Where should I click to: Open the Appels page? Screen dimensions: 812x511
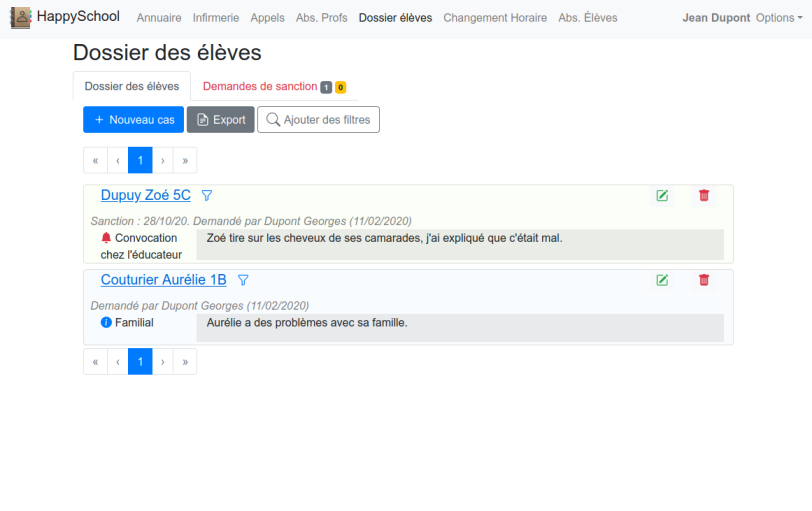point(267,18)
